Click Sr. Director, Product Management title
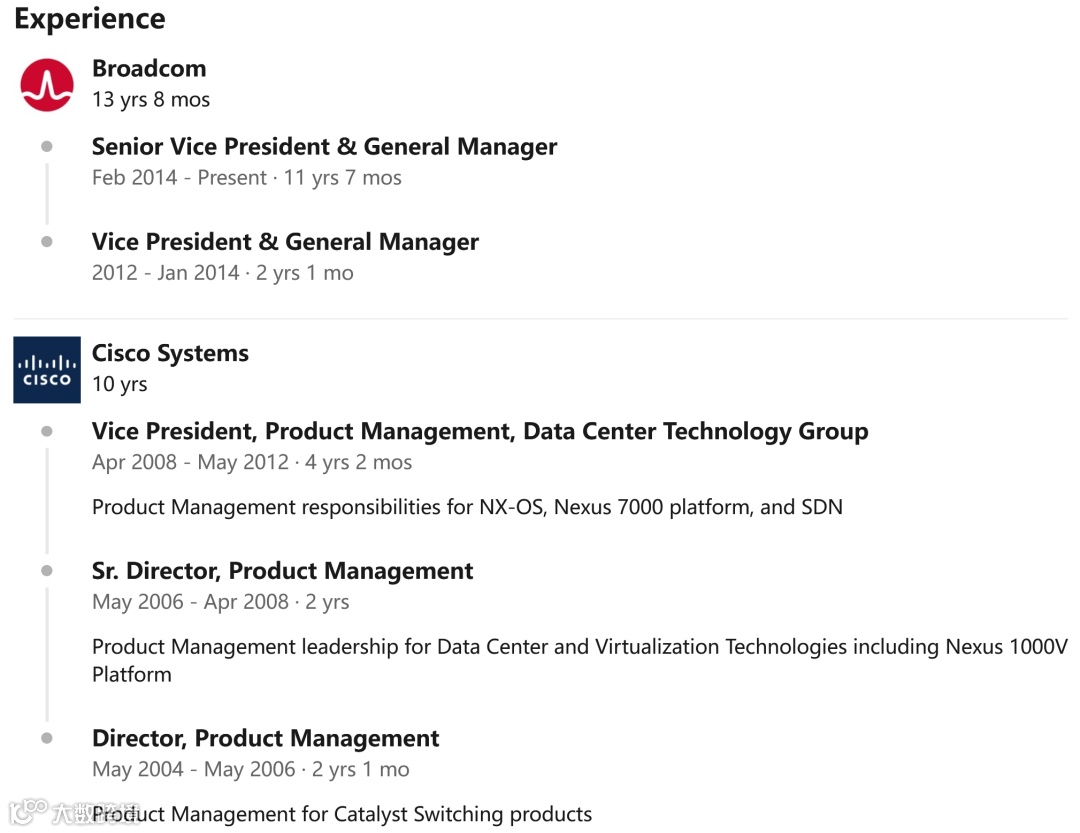The width and height of the screenshot is (1080, 833). coord(282,572)
